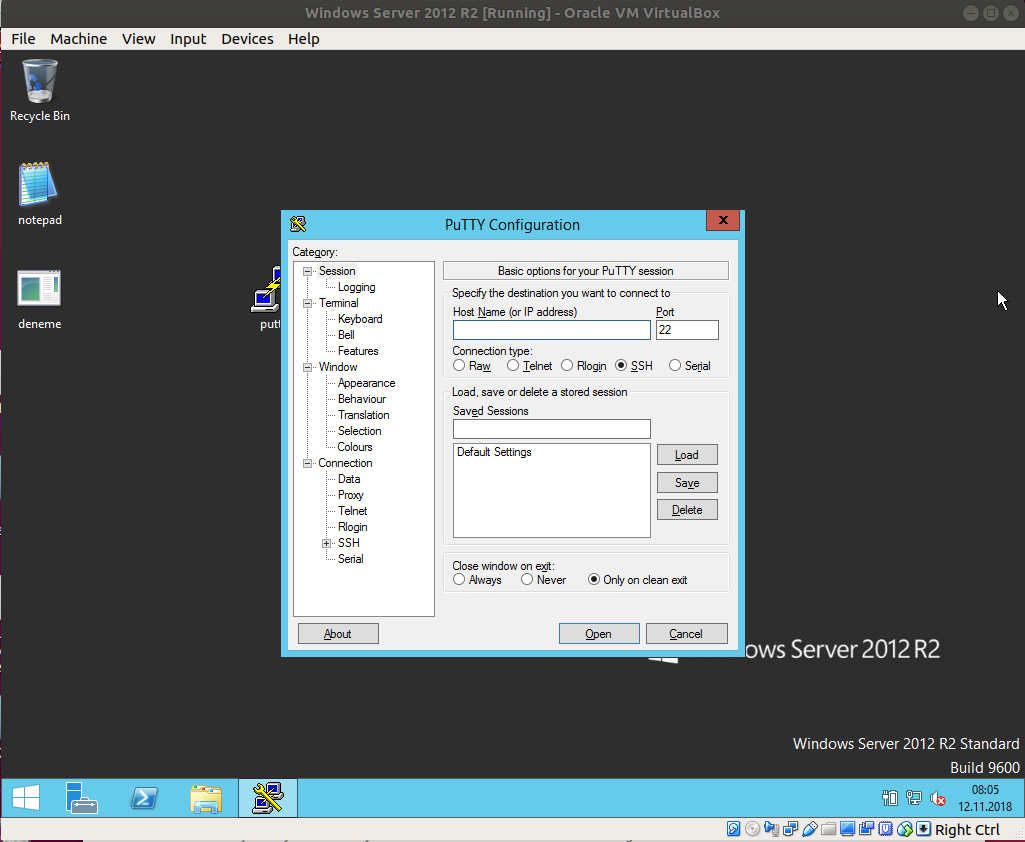Collapse the Connection tree node
The width and height of the screenshot is (1025, 842).
coord(307,463)
